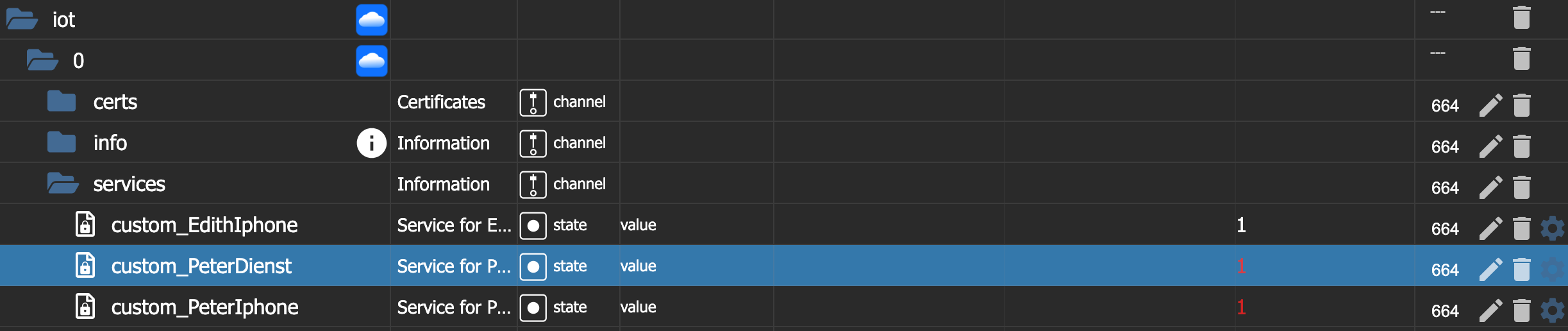Edit the services channel with pencil icon

(x=1490, y=187)
